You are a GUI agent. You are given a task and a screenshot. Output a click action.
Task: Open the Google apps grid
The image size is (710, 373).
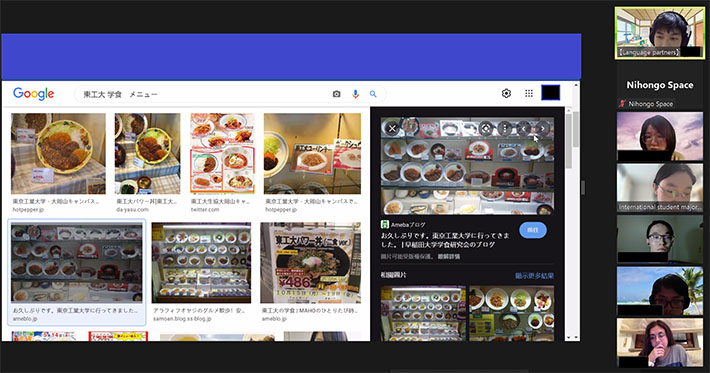(x=528, y=93)
